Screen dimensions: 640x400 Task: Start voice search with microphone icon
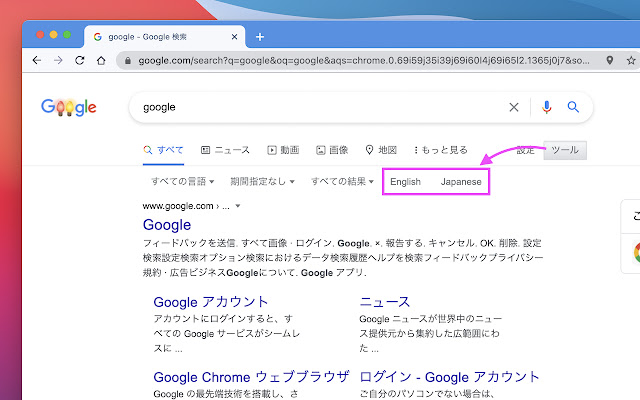[x=547, y=107]
